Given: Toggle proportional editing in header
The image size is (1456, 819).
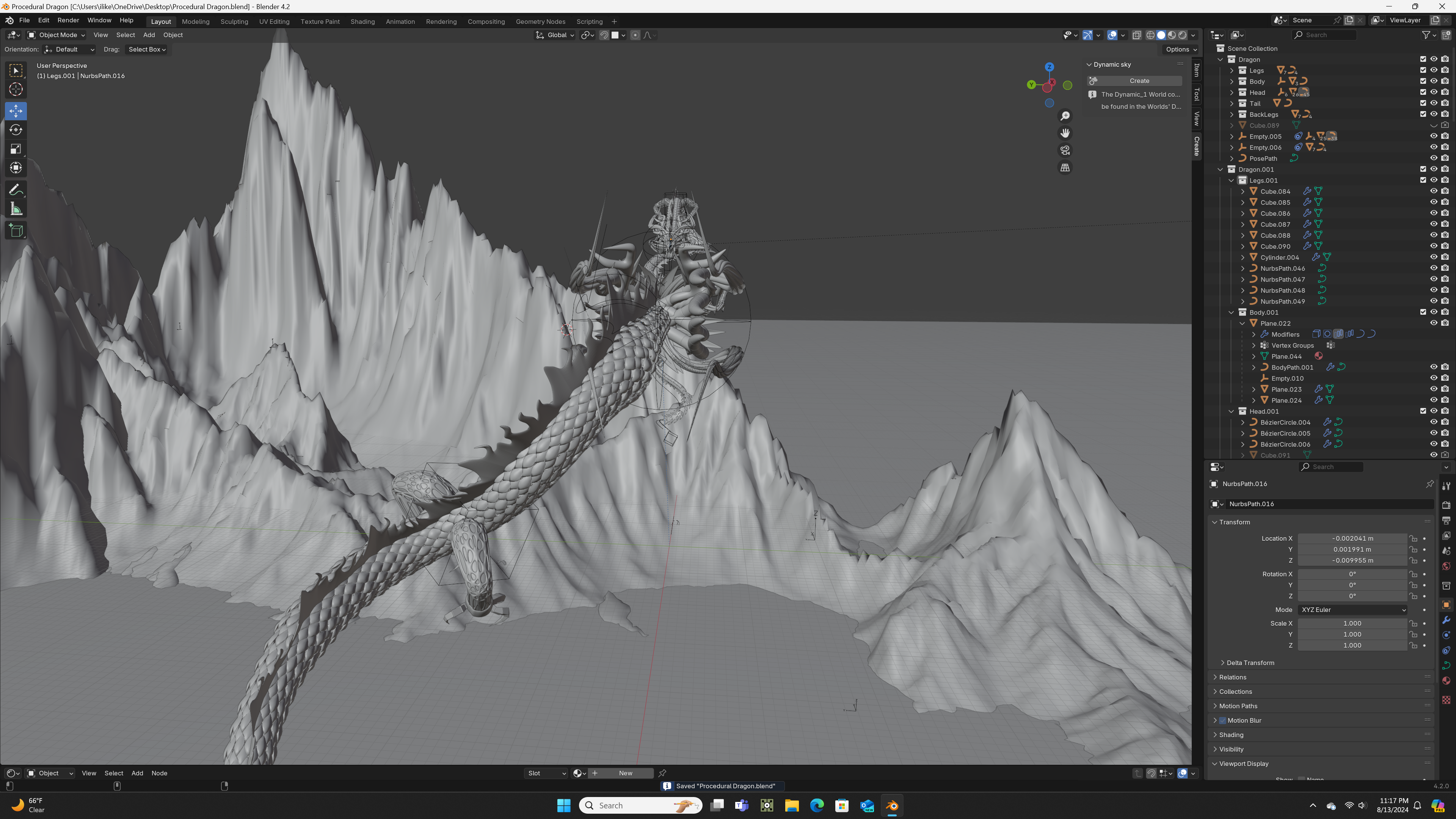Looking at the screenshot, I should click(635, 35).
